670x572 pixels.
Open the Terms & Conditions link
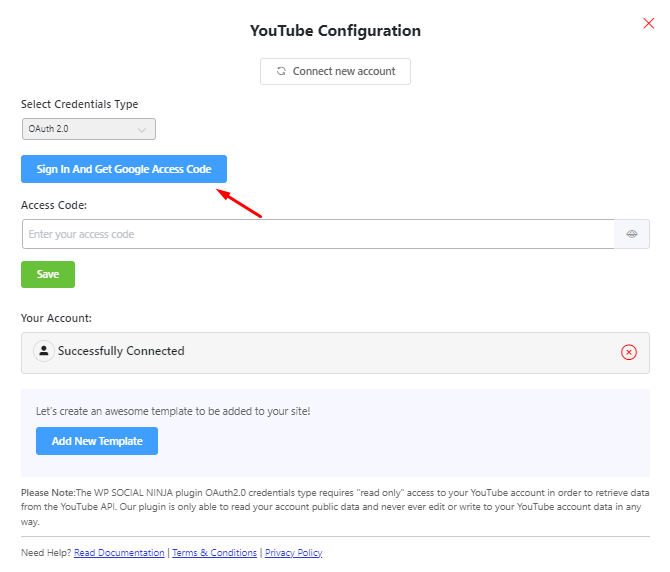(x=214, y=553)
